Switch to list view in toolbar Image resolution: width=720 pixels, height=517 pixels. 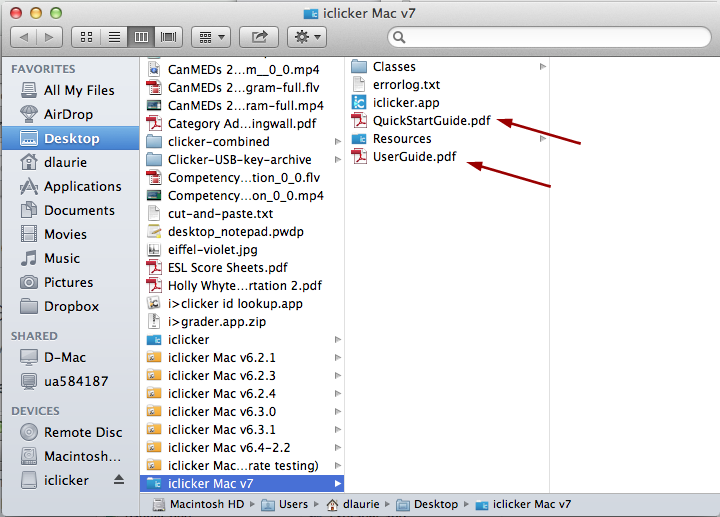pyautogui.click(x=114, y=37)
